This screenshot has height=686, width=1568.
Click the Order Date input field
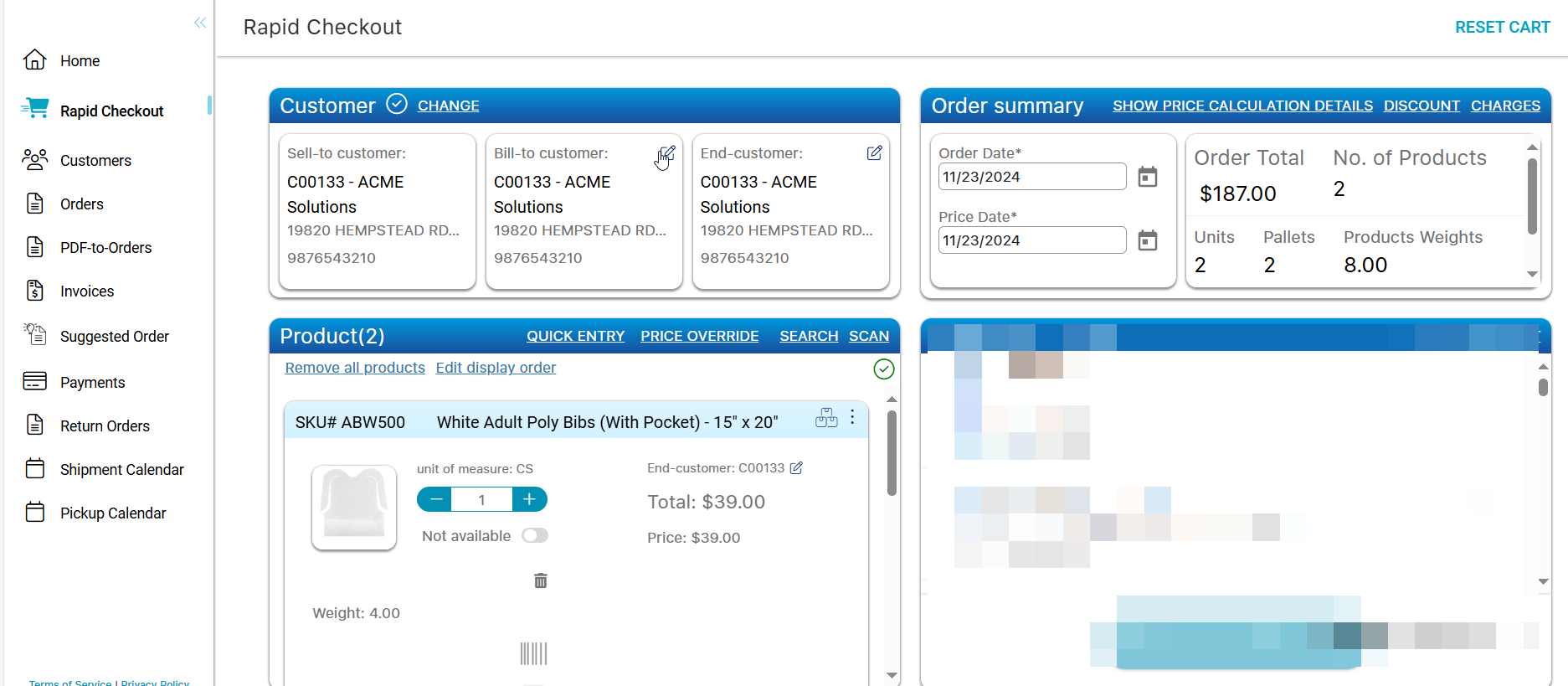pyautogui.click(x=1031, y=177)
